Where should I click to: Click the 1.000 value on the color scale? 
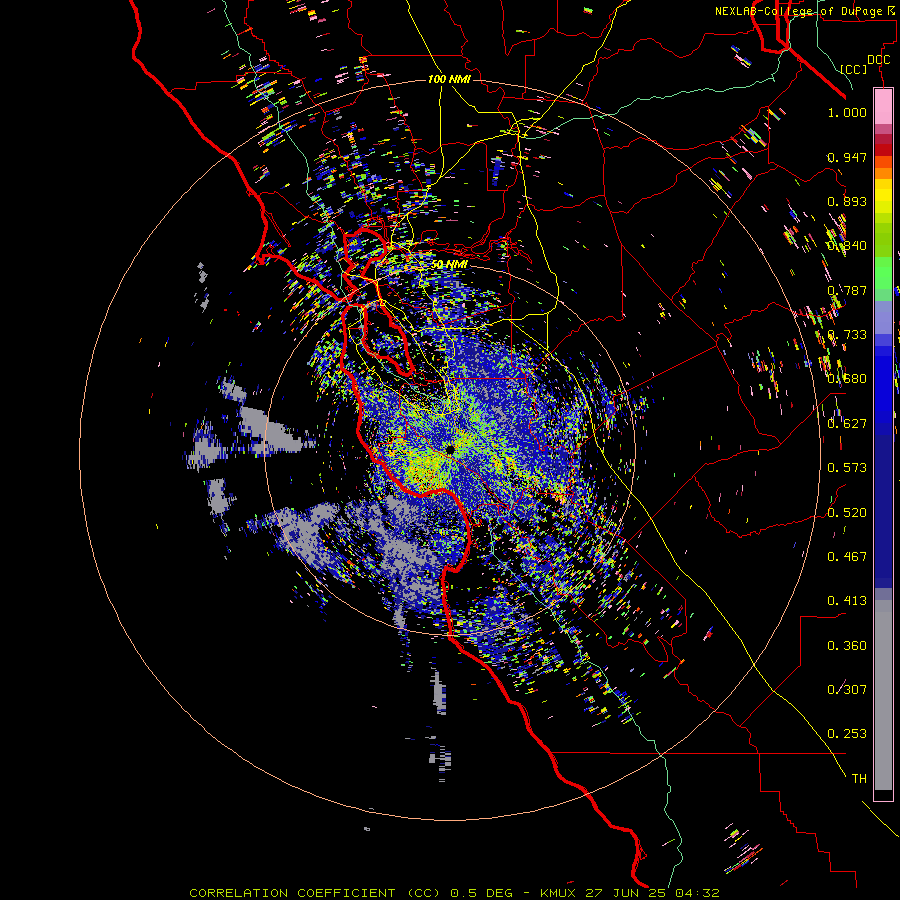[847, 112]
